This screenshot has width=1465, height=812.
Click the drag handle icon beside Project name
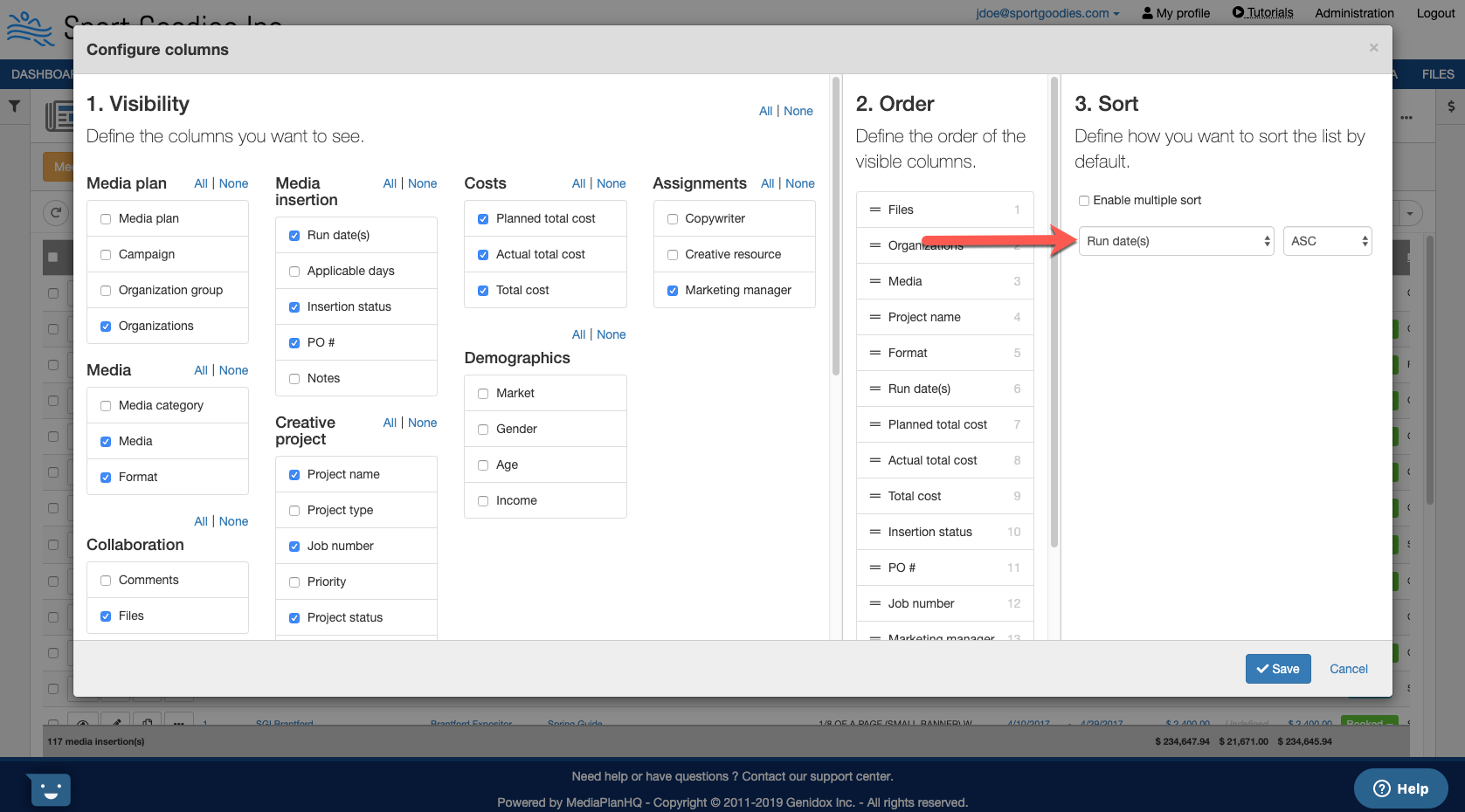click(x=874, y=317)
